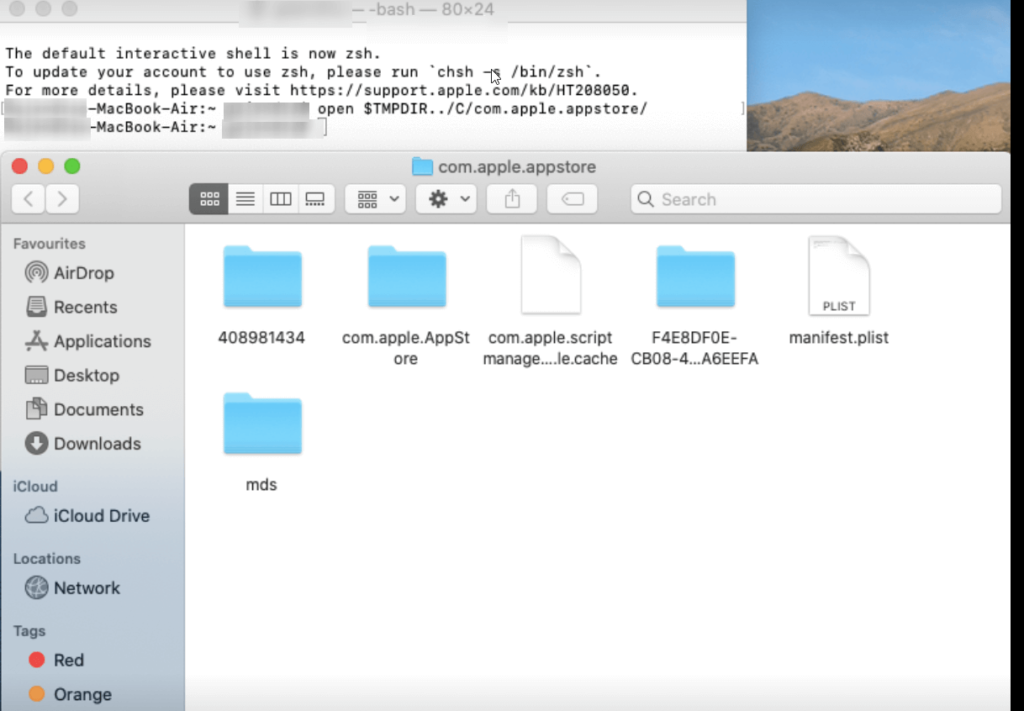Screen dimensions: 1024x711
Task: Click the Edit Tags toolbar button
Action: pyautogui.click(x=572, y=198)
